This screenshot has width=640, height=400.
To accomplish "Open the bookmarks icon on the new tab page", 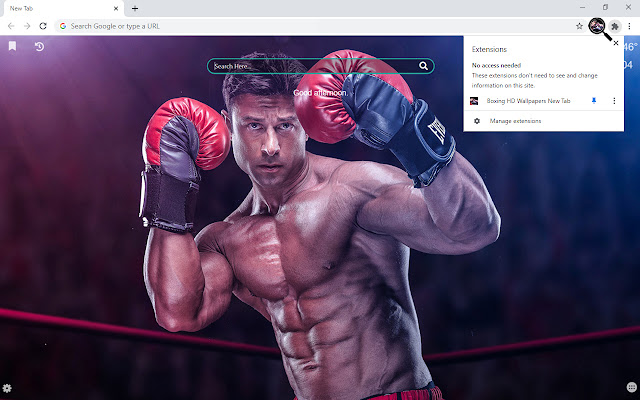I will [x=12, y=46].
